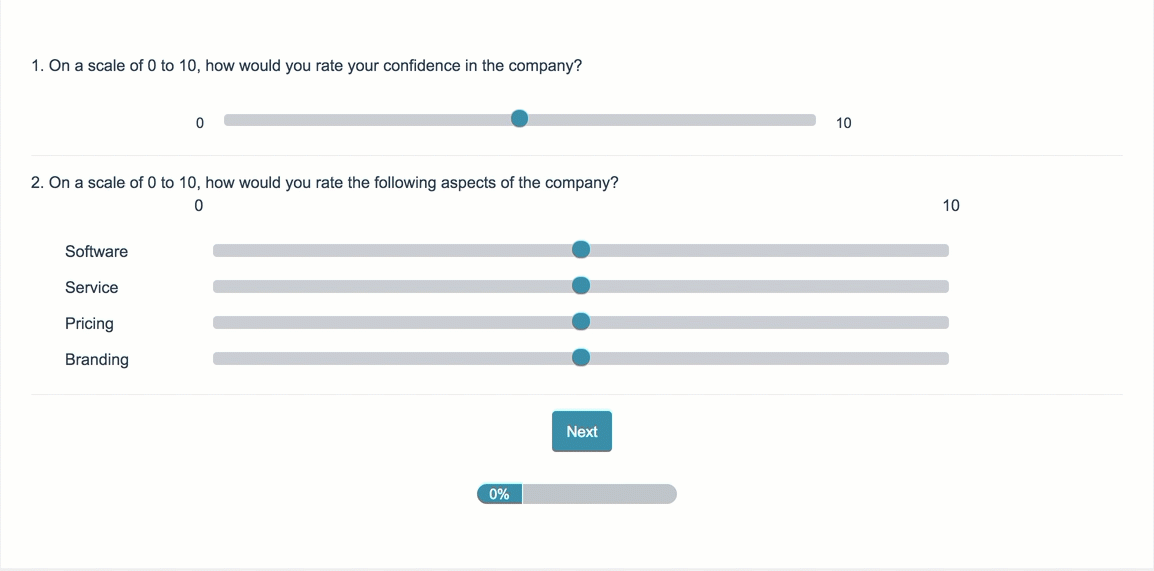Screen dimensions: 1154x571
Task: Click Software slider track right of handle
Action: tap(765, 250)
